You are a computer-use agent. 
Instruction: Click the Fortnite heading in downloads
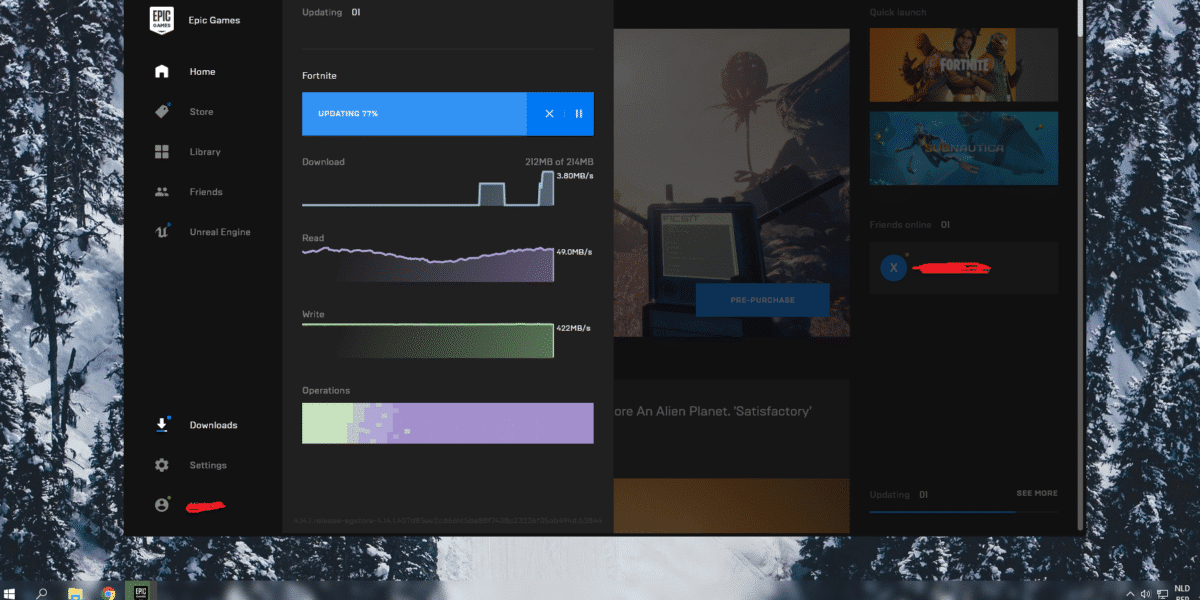coord(319,76)
